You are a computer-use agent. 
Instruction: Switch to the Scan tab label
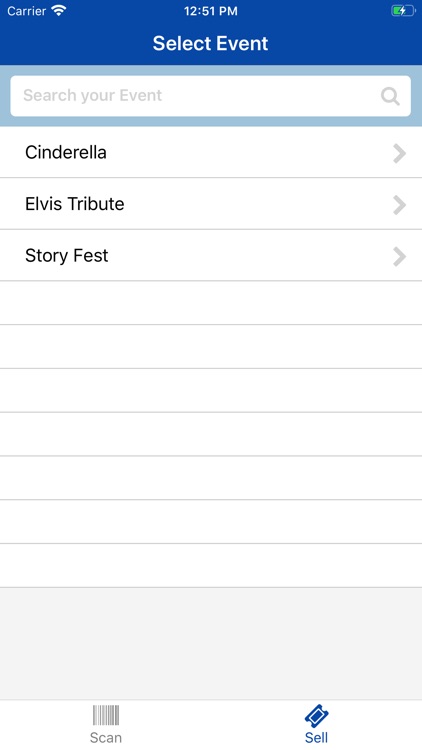coord(106,737)
